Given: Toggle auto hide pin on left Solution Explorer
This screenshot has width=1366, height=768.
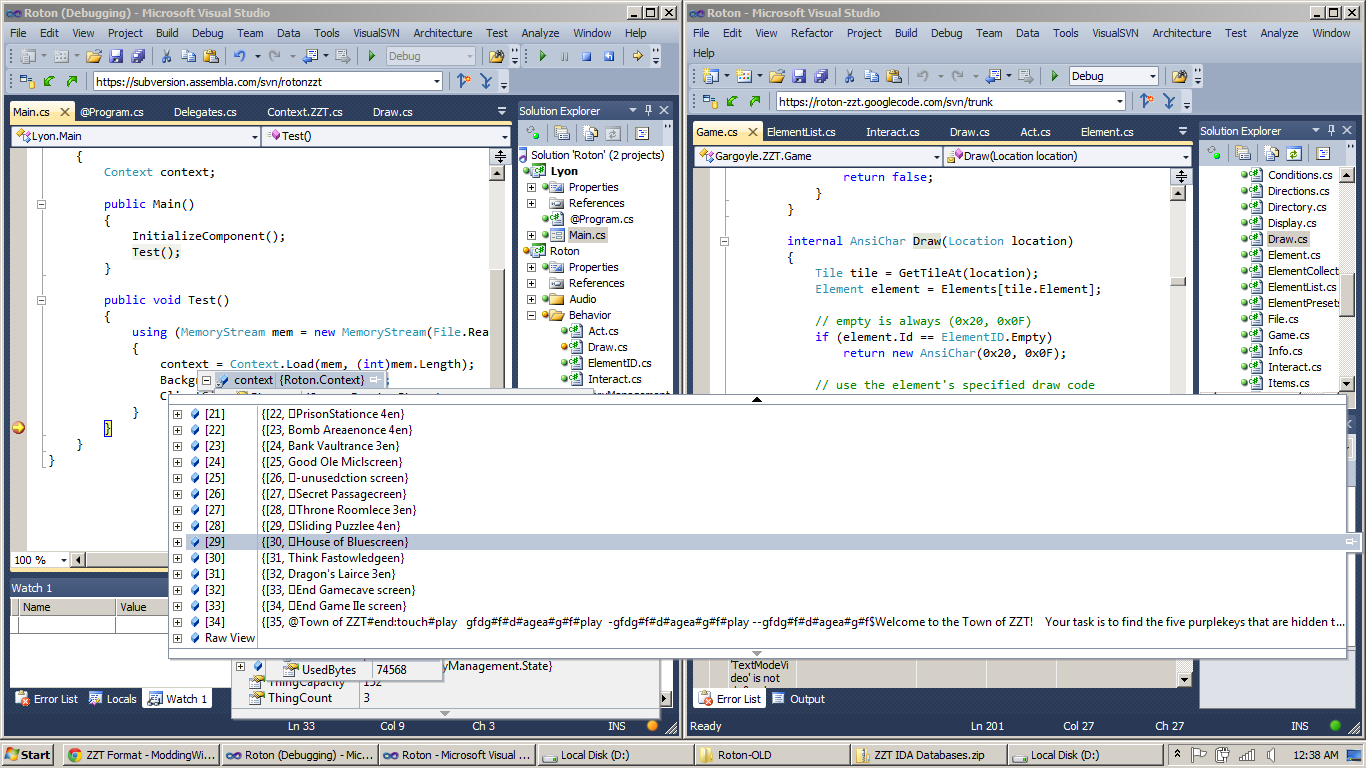Looking at the screenshot, I should tap(648, 111).
